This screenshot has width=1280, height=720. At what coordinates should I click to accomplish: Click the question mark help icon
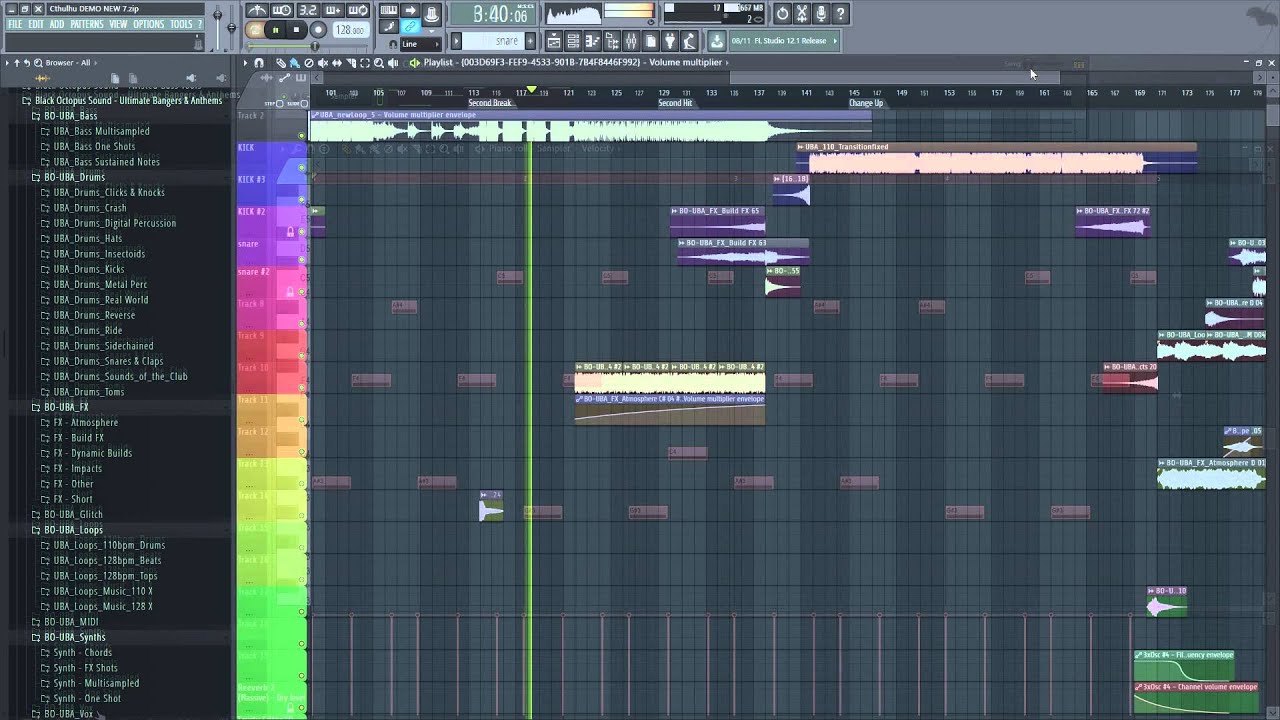pos(841,13)
